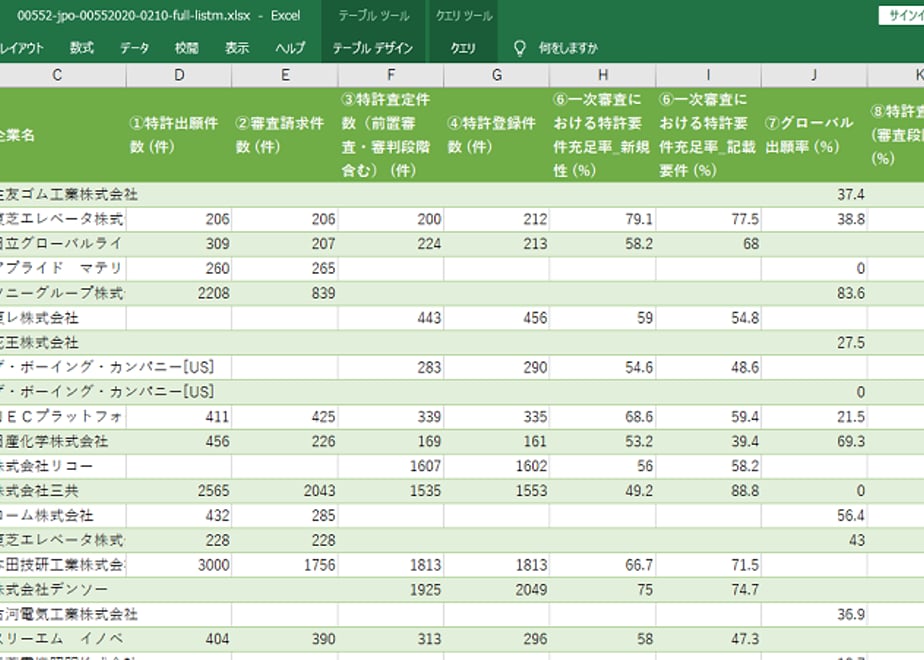924x660 pixels.
Task: Select the cell with value 1756
Action: click(x=285, y=566)
